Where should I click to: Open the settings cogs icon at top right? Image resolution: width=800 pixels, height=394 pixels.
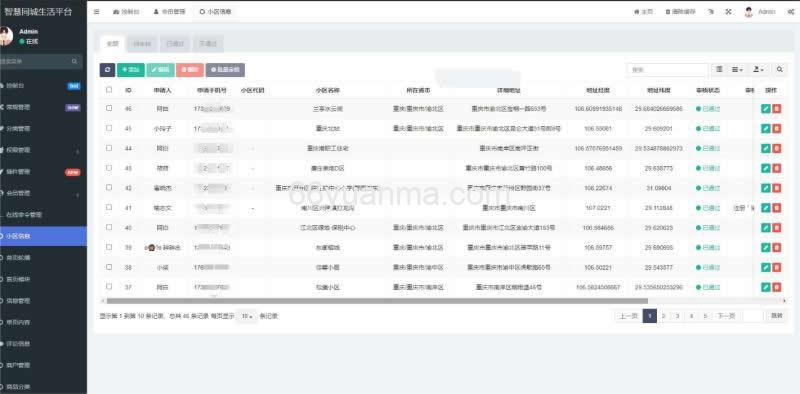coord(790,12)
